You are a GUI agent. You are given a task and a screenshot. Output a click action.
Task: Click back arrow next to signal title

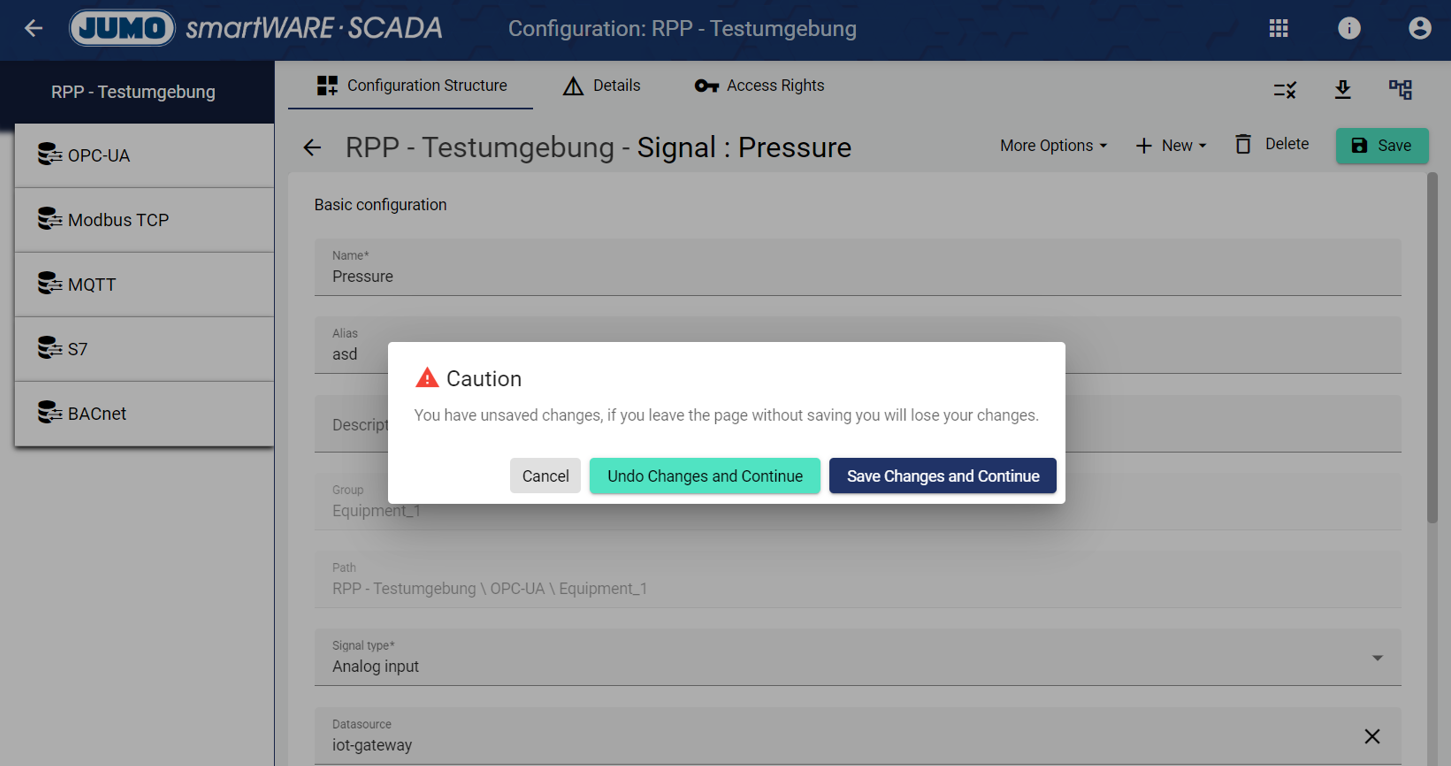(312, 148)
